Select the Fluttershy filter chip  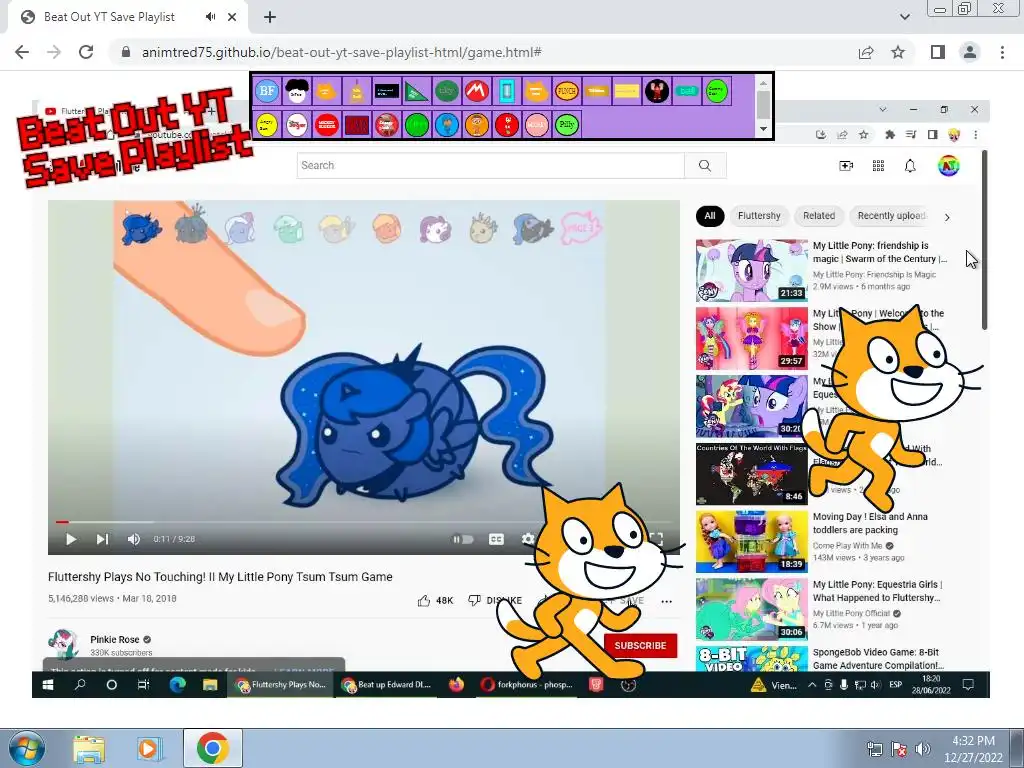tap(759, 216)
